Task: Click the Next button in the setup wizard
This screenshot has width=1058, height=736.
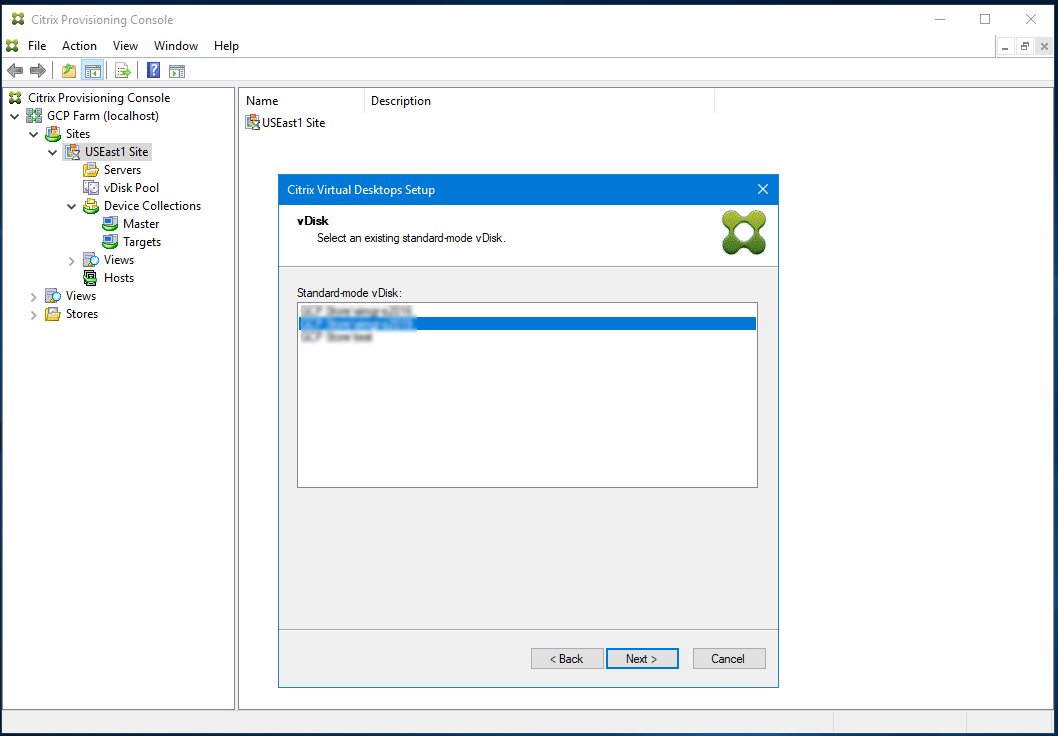Action: (x=642, y=658)
